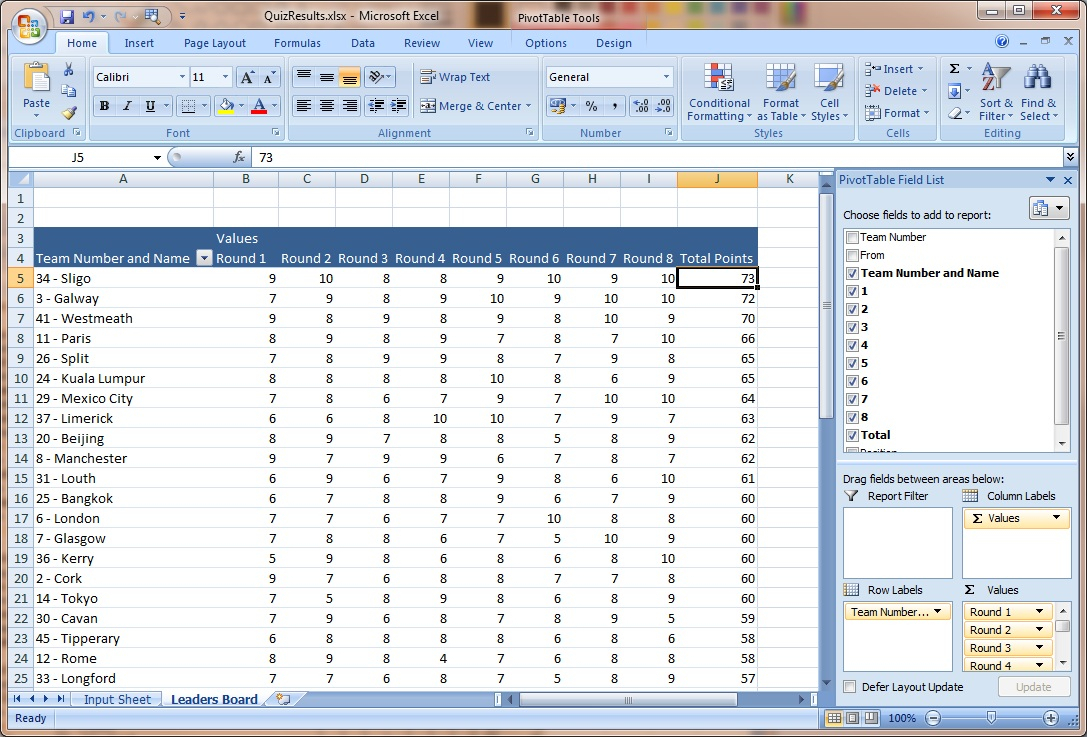Viewport: 1087px width, 737px height.
Task: Apply Bold formatting from the ribbon
Action: pos(104,106)
